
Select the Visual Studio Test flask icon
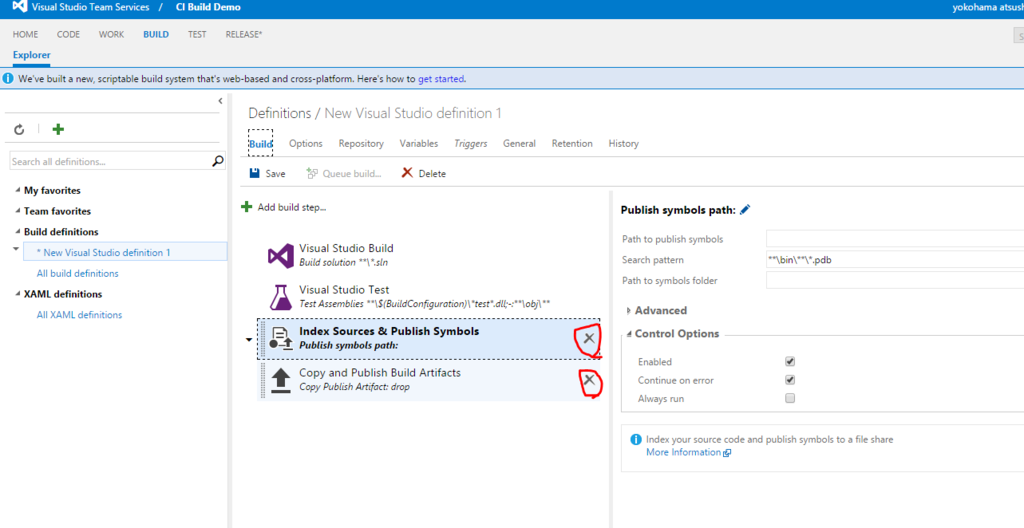(x=280, y=297)
